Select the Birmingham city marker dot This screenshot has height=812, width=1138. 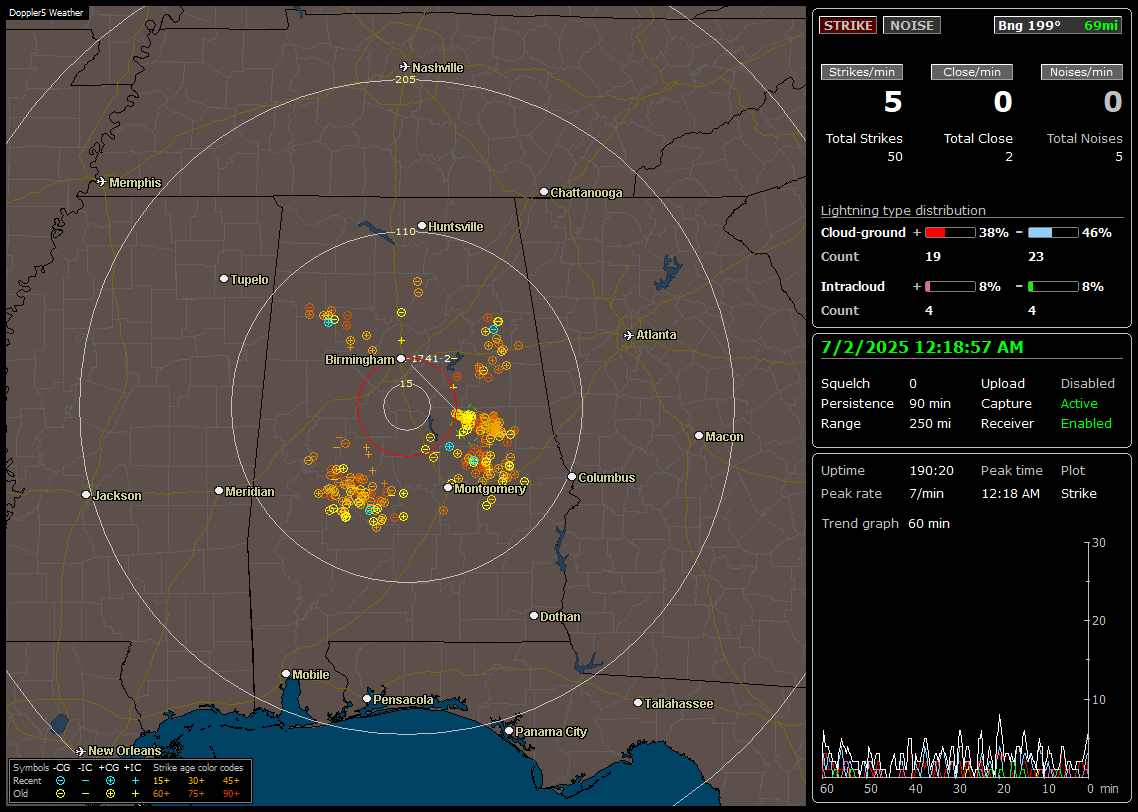pyautogui.click(x=401, y=358)
